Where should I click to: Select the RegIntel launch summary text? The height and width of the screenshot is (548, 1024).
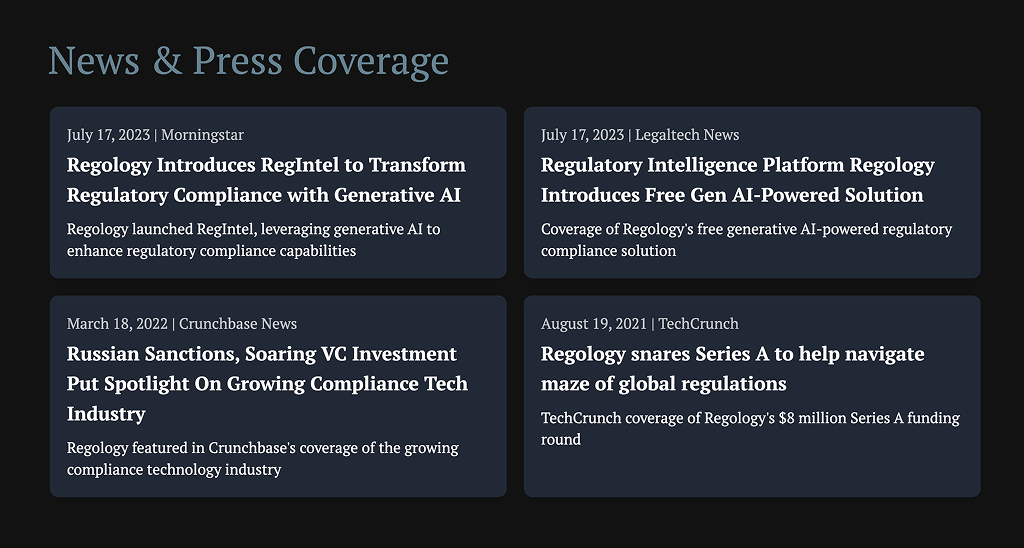[253, 240]
